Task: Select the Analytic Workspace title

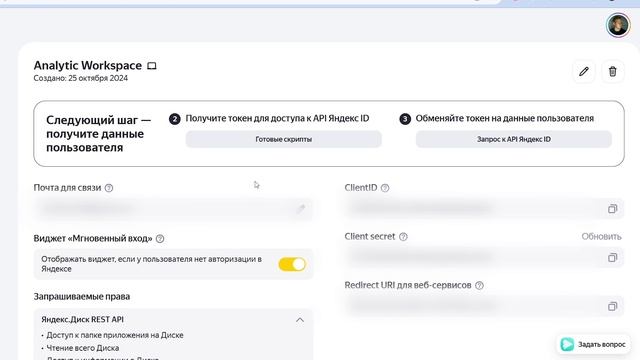Action: tap(88, 66)
